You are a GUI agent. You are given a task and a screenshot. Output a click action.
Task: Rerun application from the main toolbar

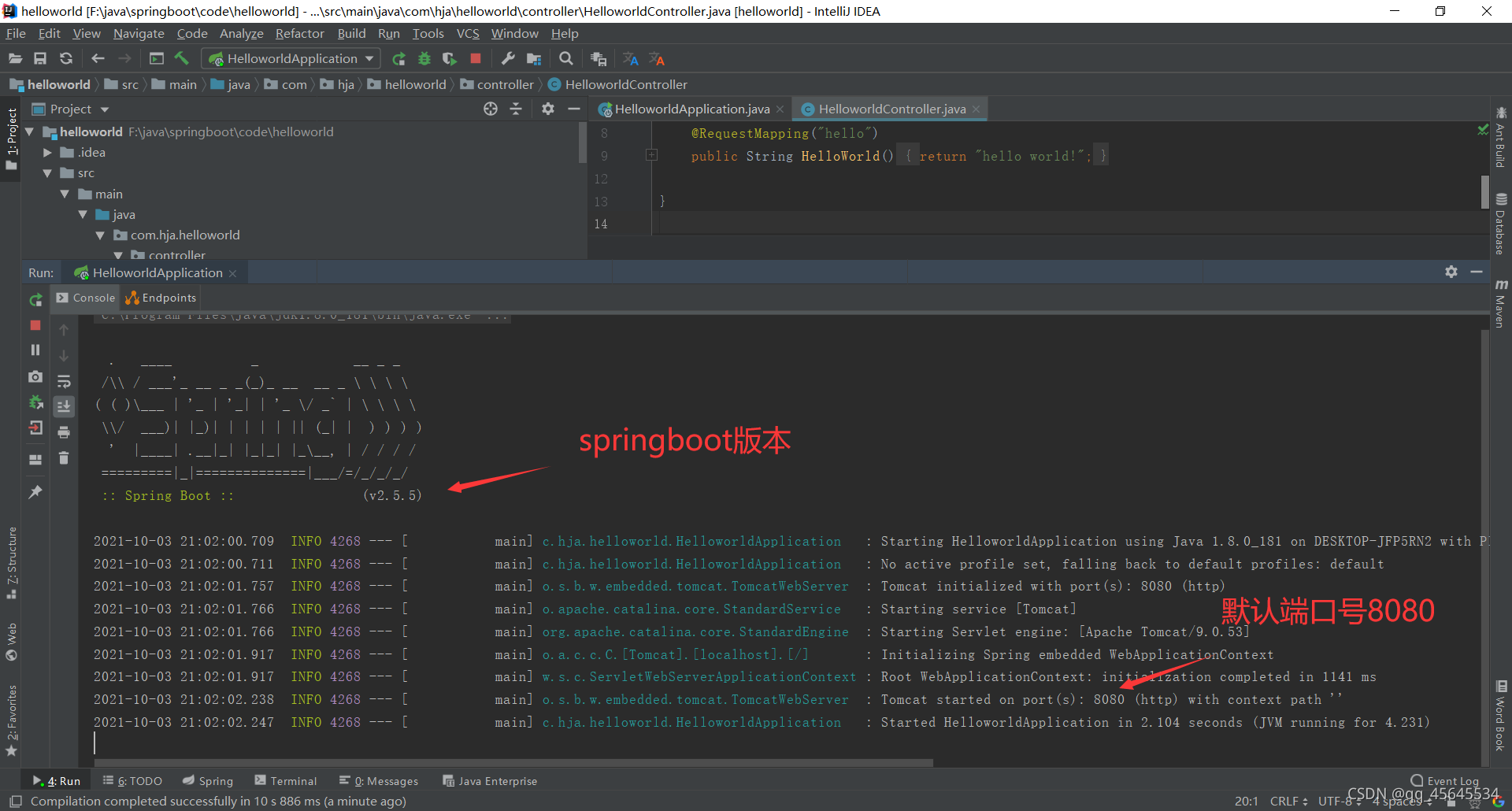coord(399,59)
